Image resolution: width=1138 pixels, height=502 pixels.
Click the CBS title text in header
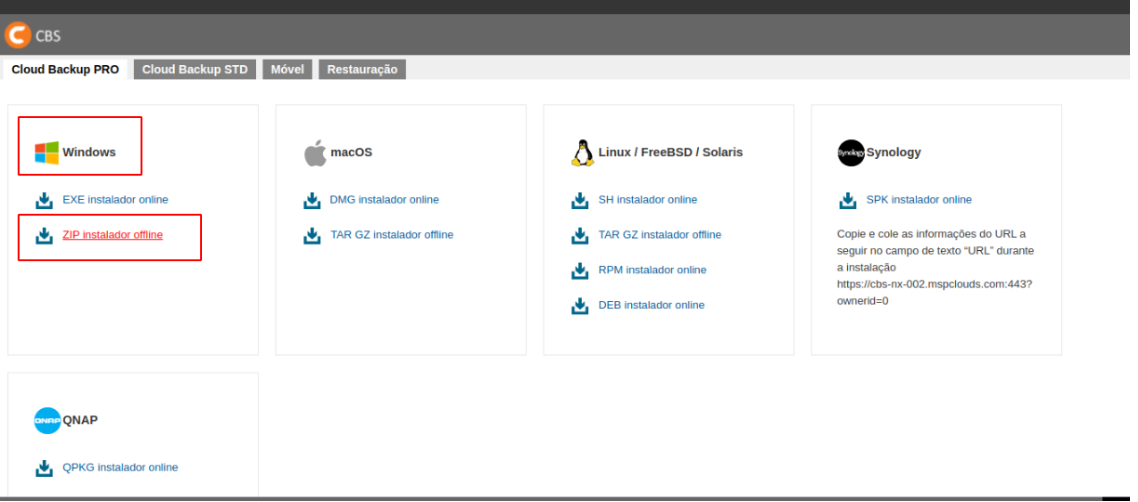[x=48, y=36]
